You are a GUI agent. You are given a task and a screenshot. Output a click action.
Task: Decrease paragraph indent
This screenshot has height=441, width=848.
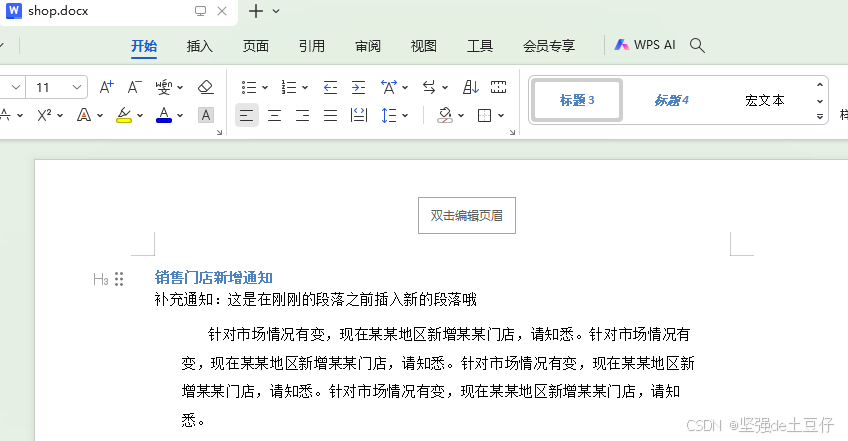click(330, 87)
